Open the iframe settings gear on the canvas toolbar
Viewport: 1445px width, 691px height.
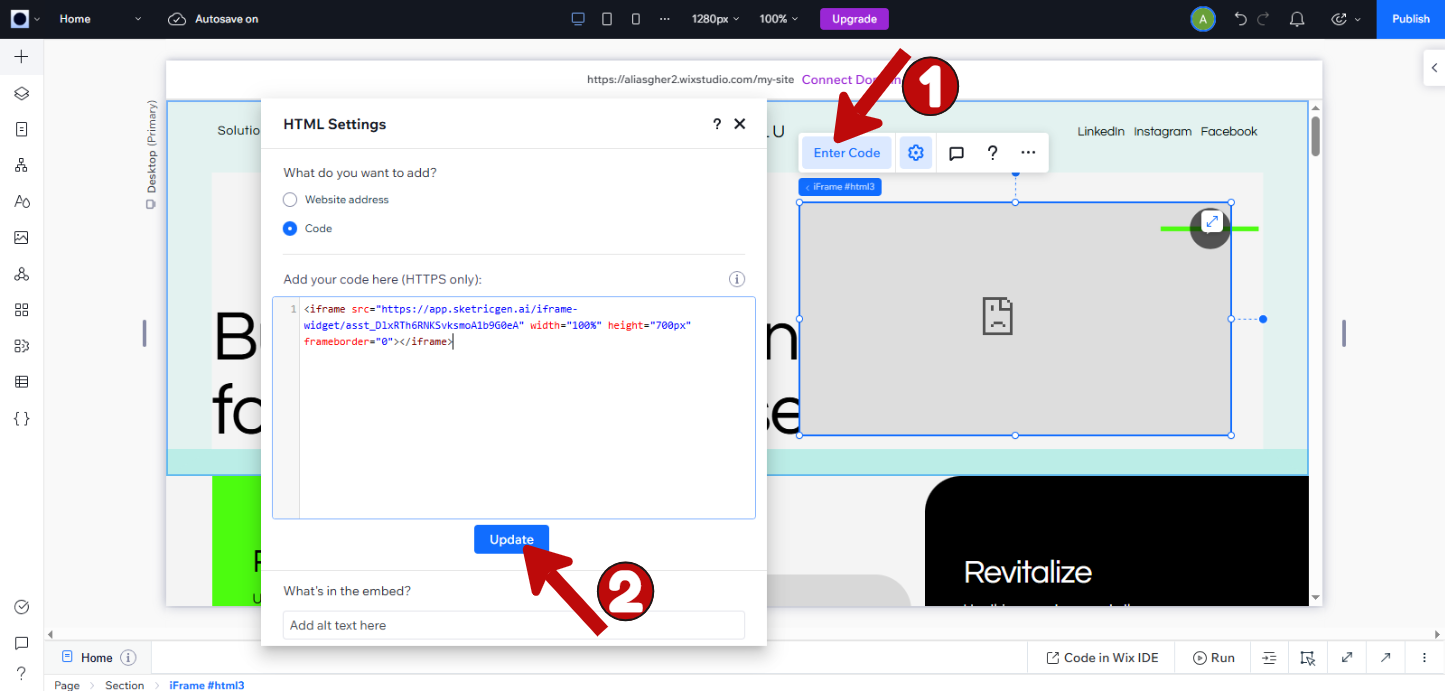tap(915, 152)
